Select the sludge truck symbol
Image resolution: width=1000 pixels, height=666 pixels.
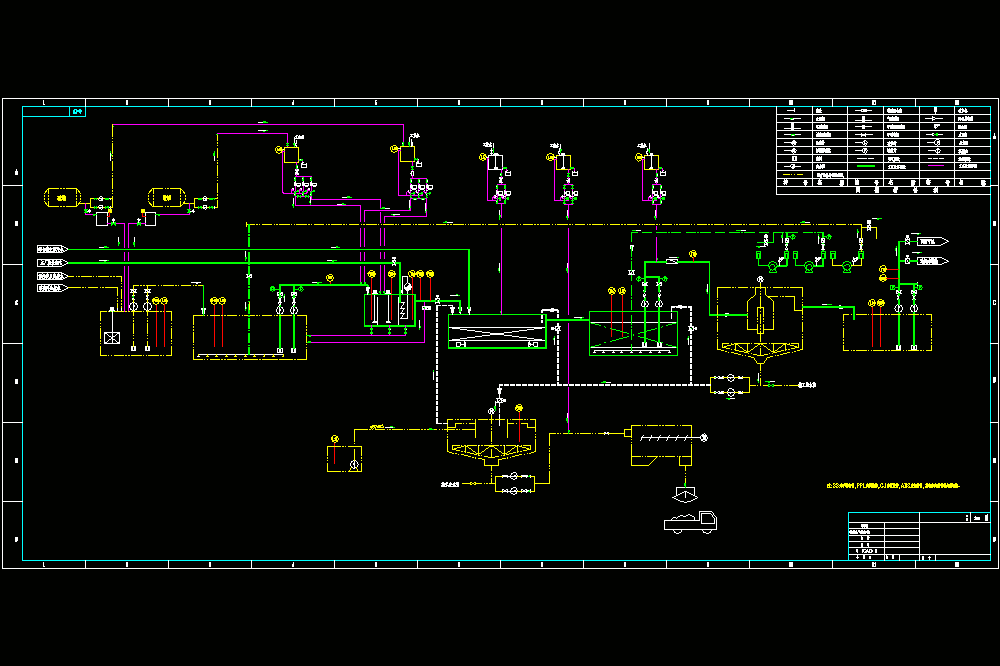point(690,522)
